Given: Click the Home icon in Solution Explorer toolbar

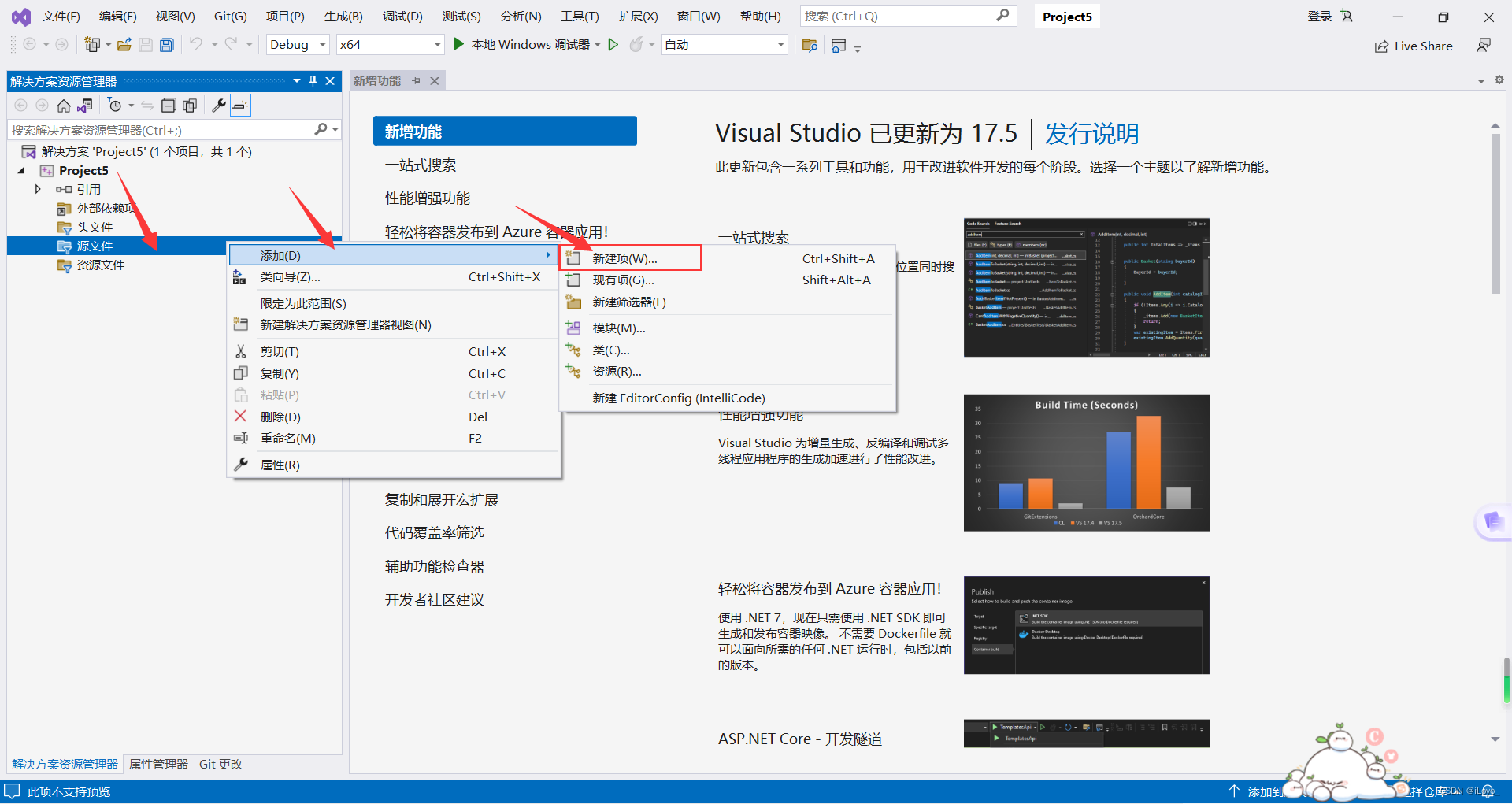Looking at the screenshot, I should pyautogui.click(x=64, y=106).
